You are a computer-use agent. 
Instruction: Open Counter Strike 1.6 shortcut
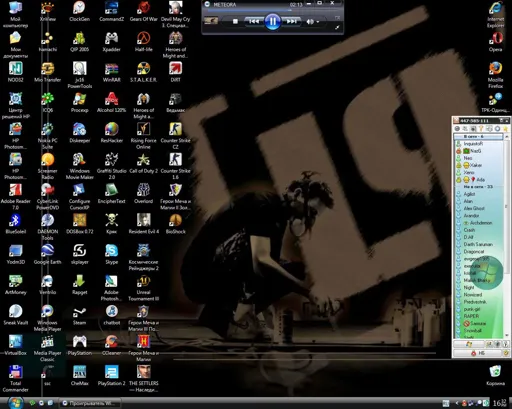175,166
